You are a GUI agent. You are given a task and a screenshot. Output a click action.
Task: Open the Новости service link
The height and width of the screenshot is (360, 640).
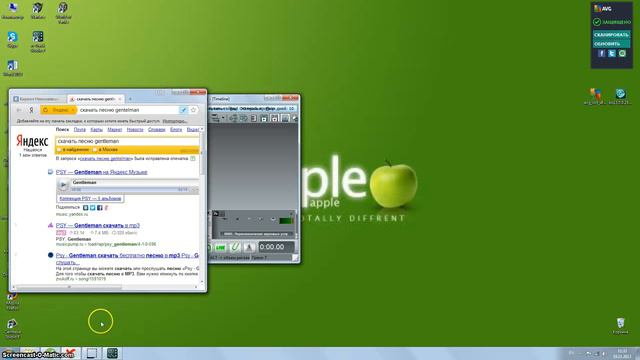pos(135,129)
